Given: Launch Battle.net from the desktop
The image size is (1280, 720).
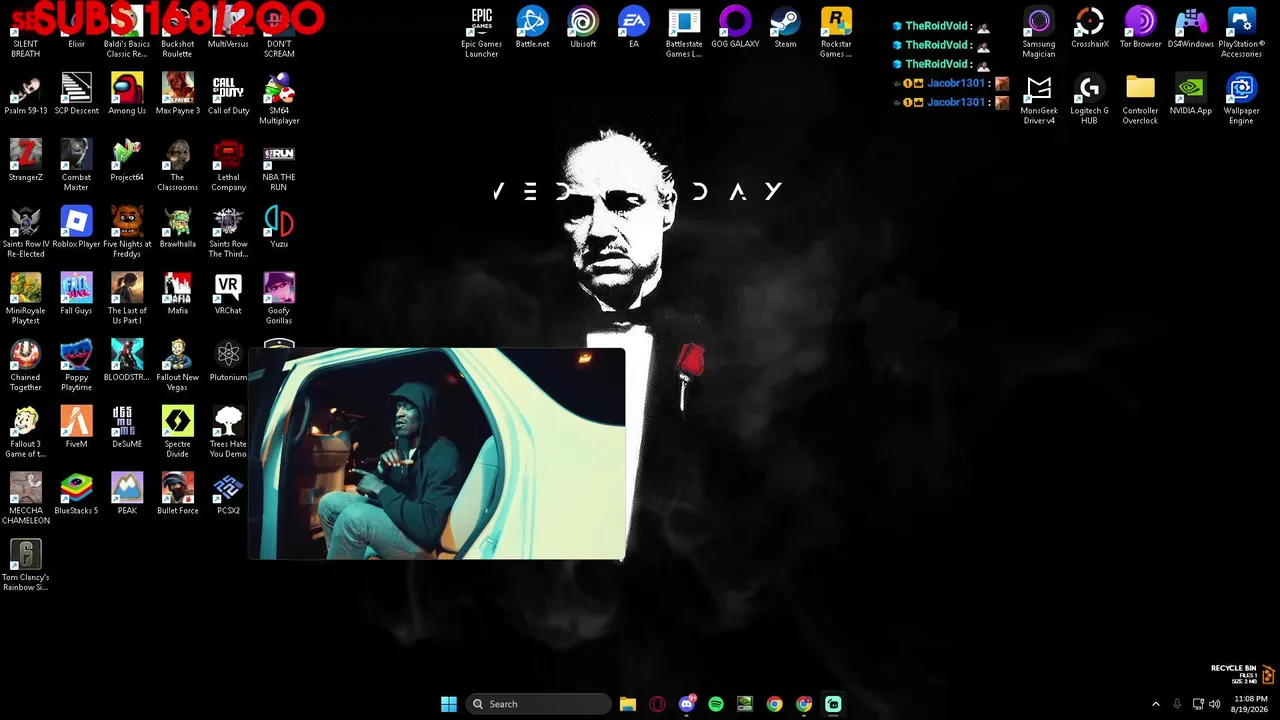Looking at the screenshot, I should coord(532,28).
